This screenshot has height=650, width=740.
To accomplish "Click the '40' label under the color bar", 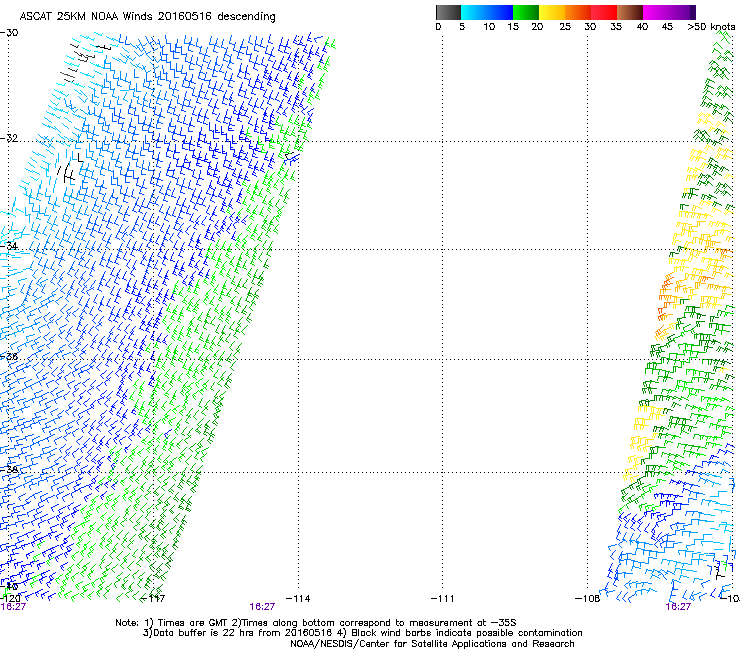I will pyautogui.click(x=642, y=27).
